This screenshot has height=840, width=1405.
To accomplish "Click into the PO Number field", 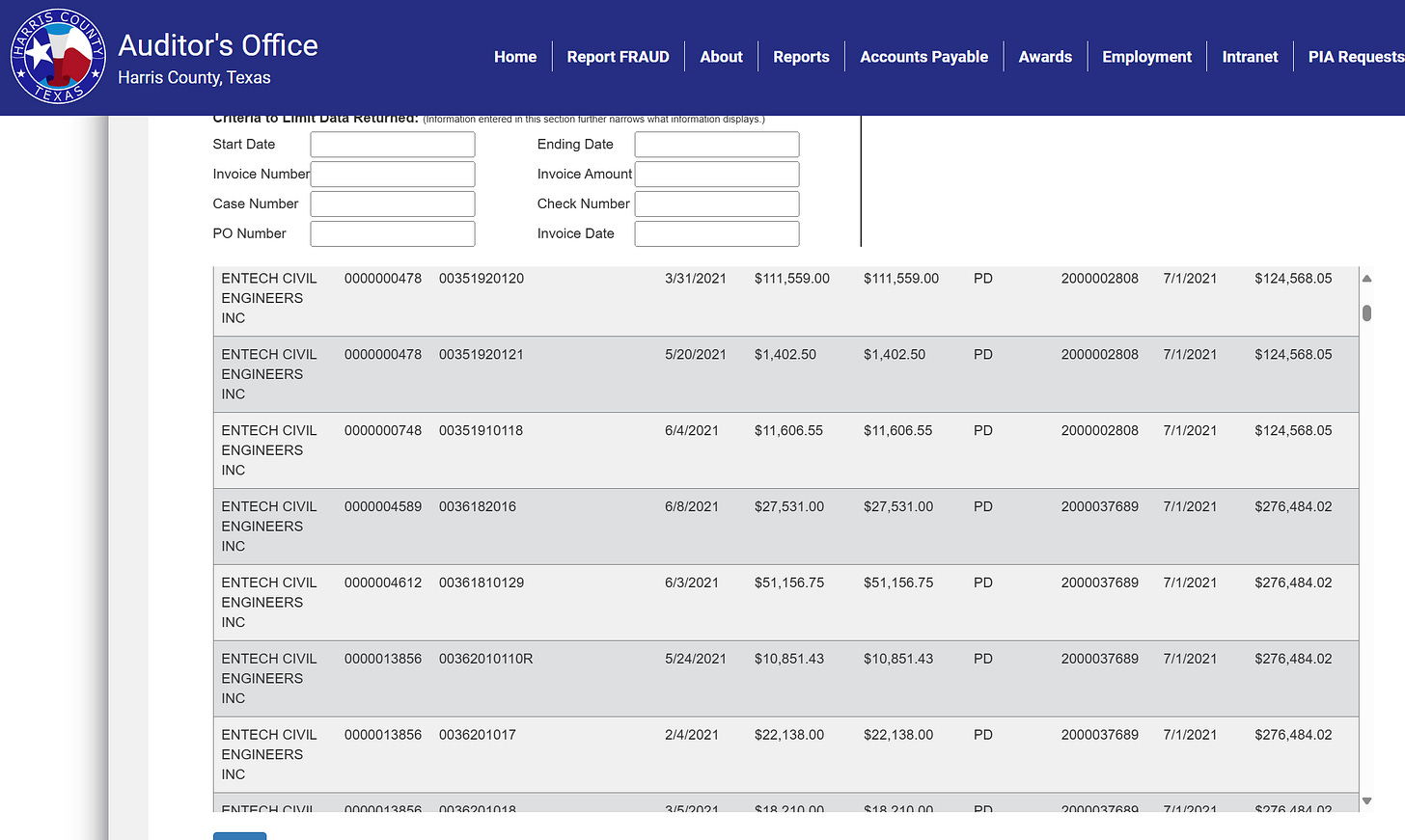I will pos(393,234).
